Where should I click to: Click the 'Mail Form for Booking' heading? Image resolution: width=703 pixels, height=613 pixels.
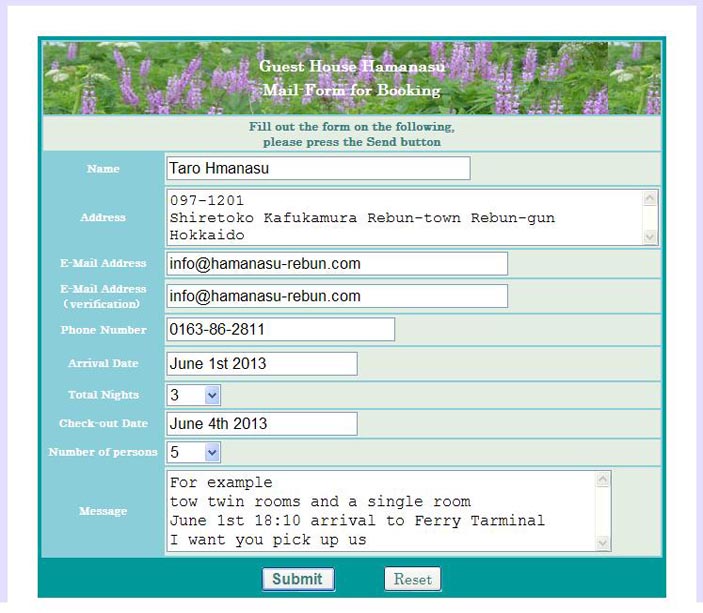pos(352,90)
